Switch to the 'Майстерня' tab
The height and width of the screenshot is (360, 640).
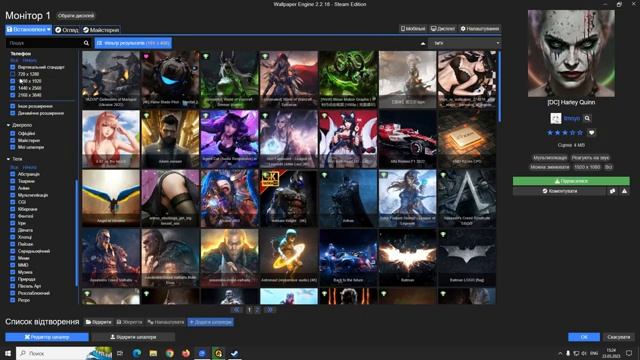coord(101,30)
